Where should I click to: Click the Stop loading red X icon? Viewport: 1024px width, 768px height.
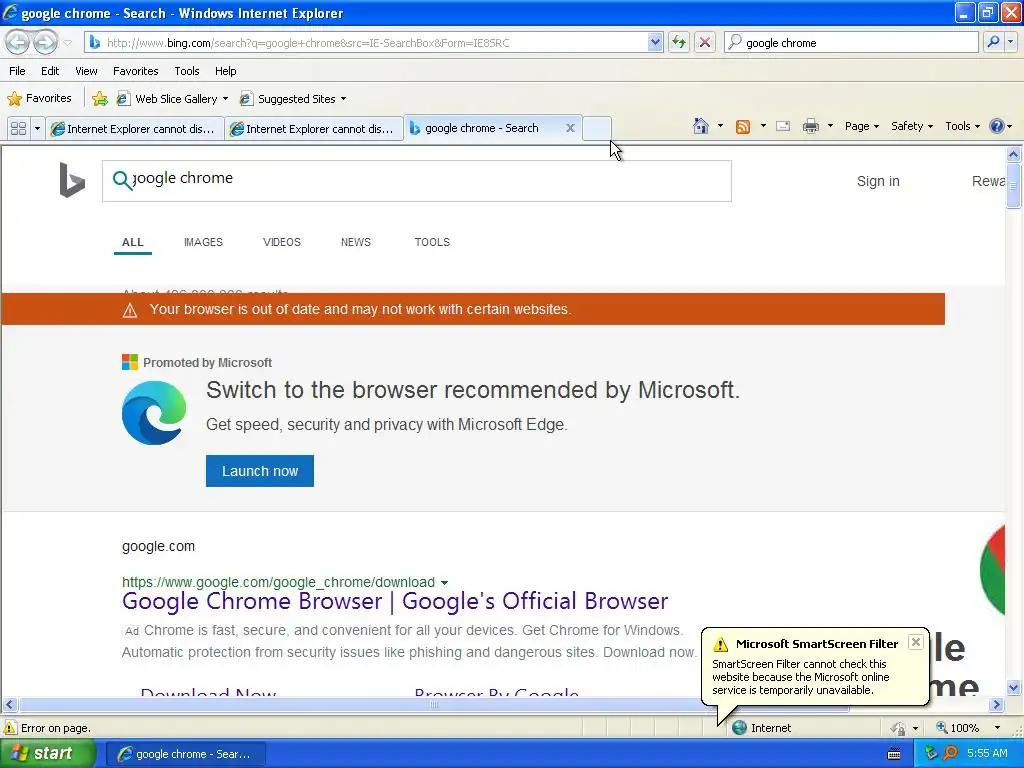705,43
